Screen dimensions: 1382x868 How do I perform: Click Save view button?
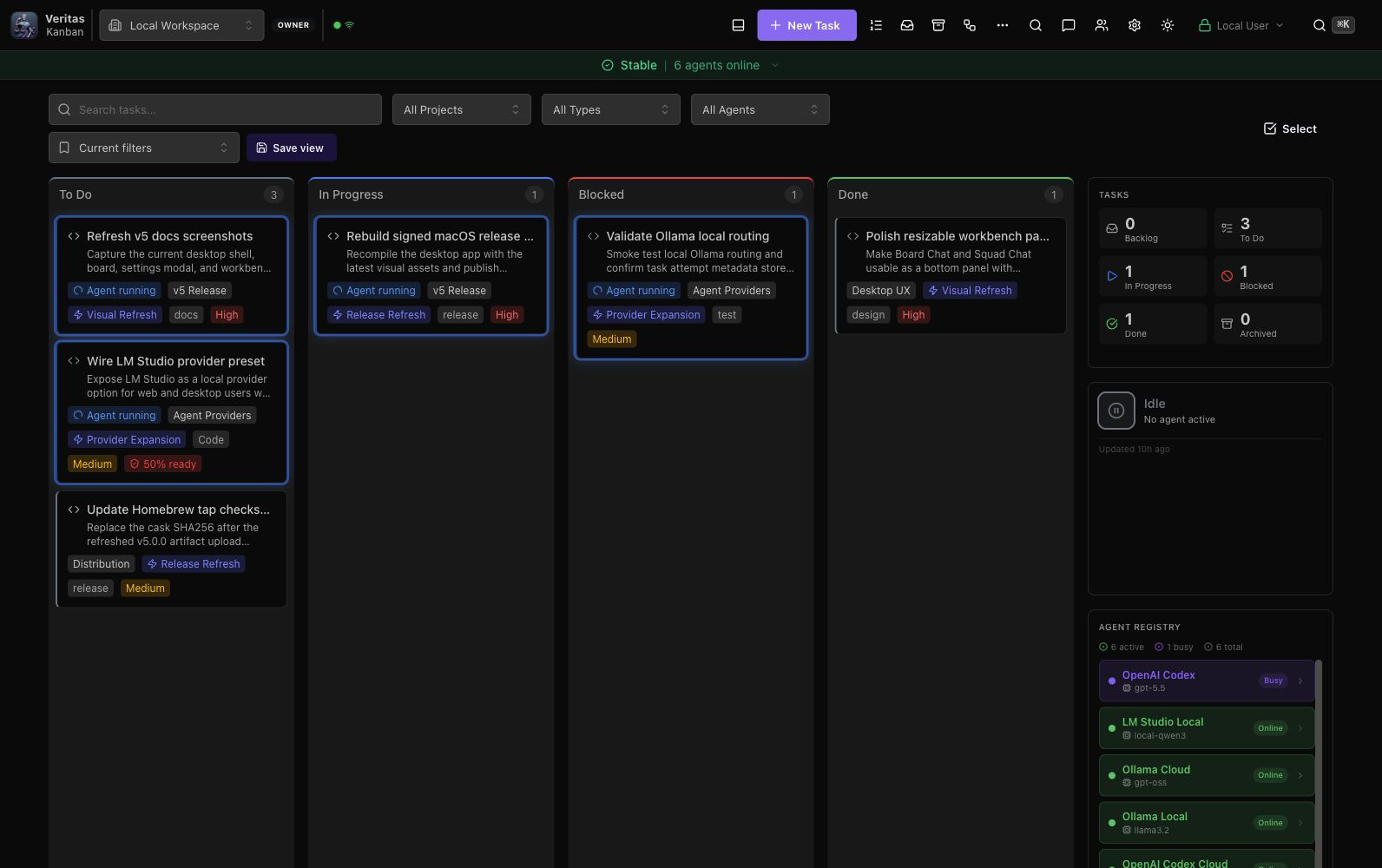click(x=292, y=148)
